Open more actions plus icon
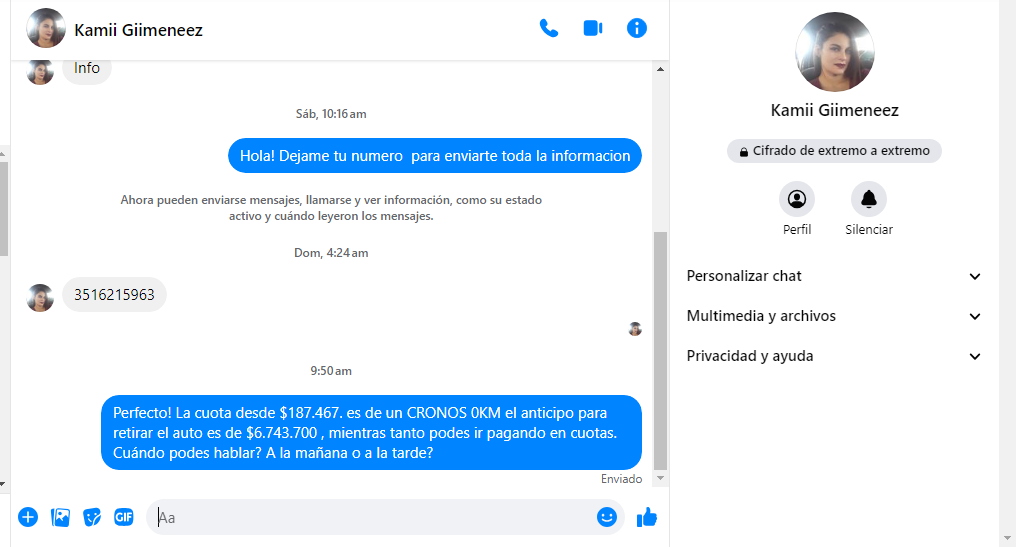1016x547 pixels. coord(28,517)
